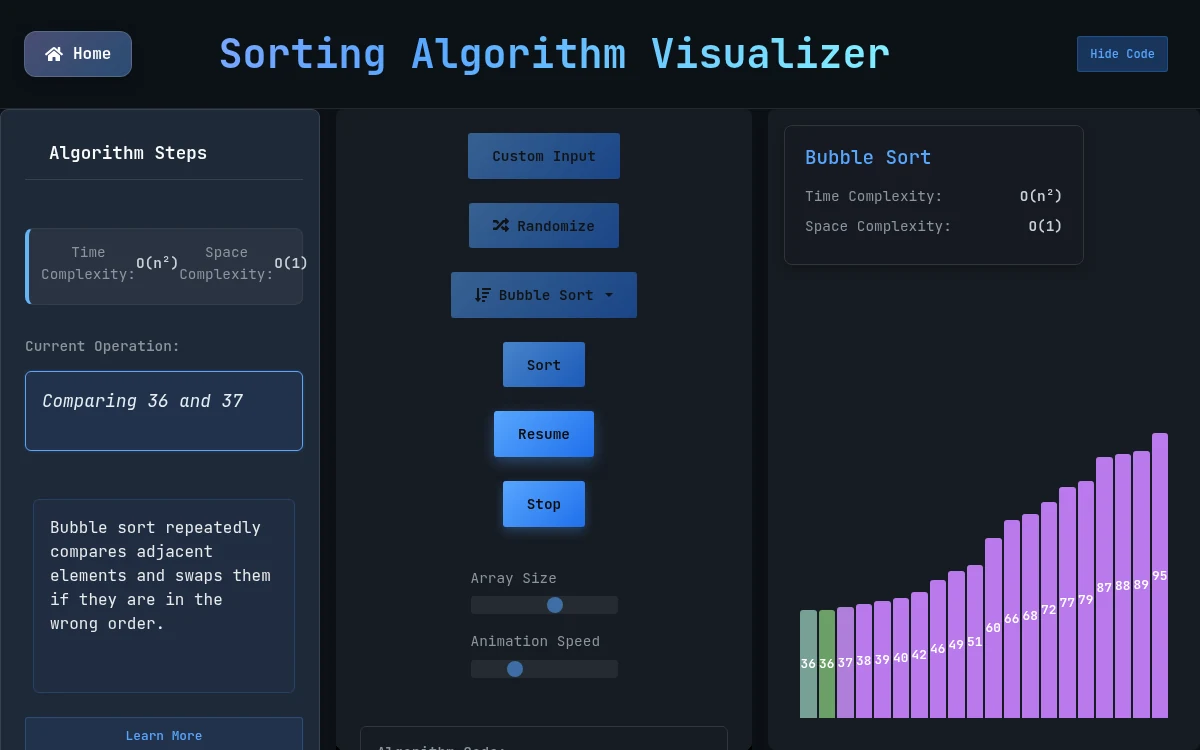Go to Home
Image resolution: width=1200 pixels, height=750 pixels.
78,54
